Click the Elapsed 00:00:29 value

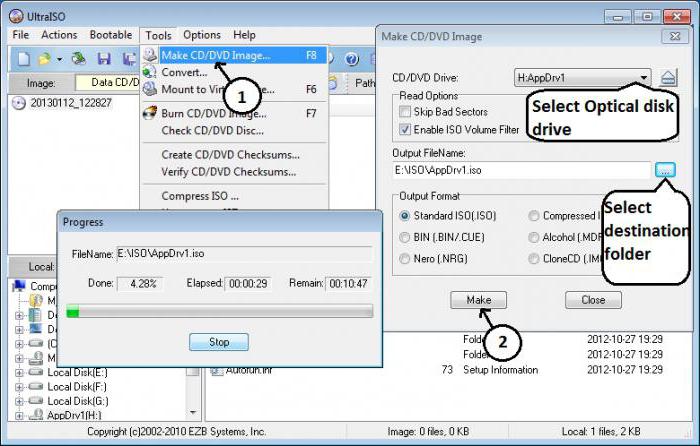coord(248,283)
